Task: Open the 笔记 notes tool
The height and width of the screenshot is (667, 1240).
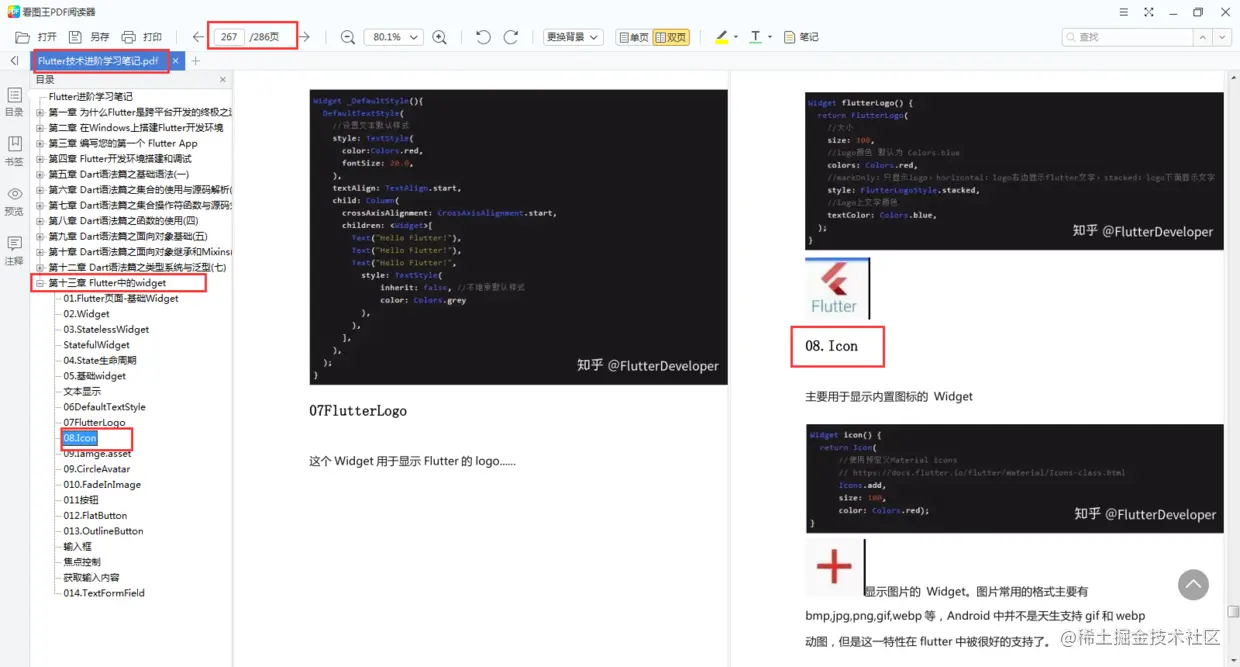Action: (x=801, y=37)
